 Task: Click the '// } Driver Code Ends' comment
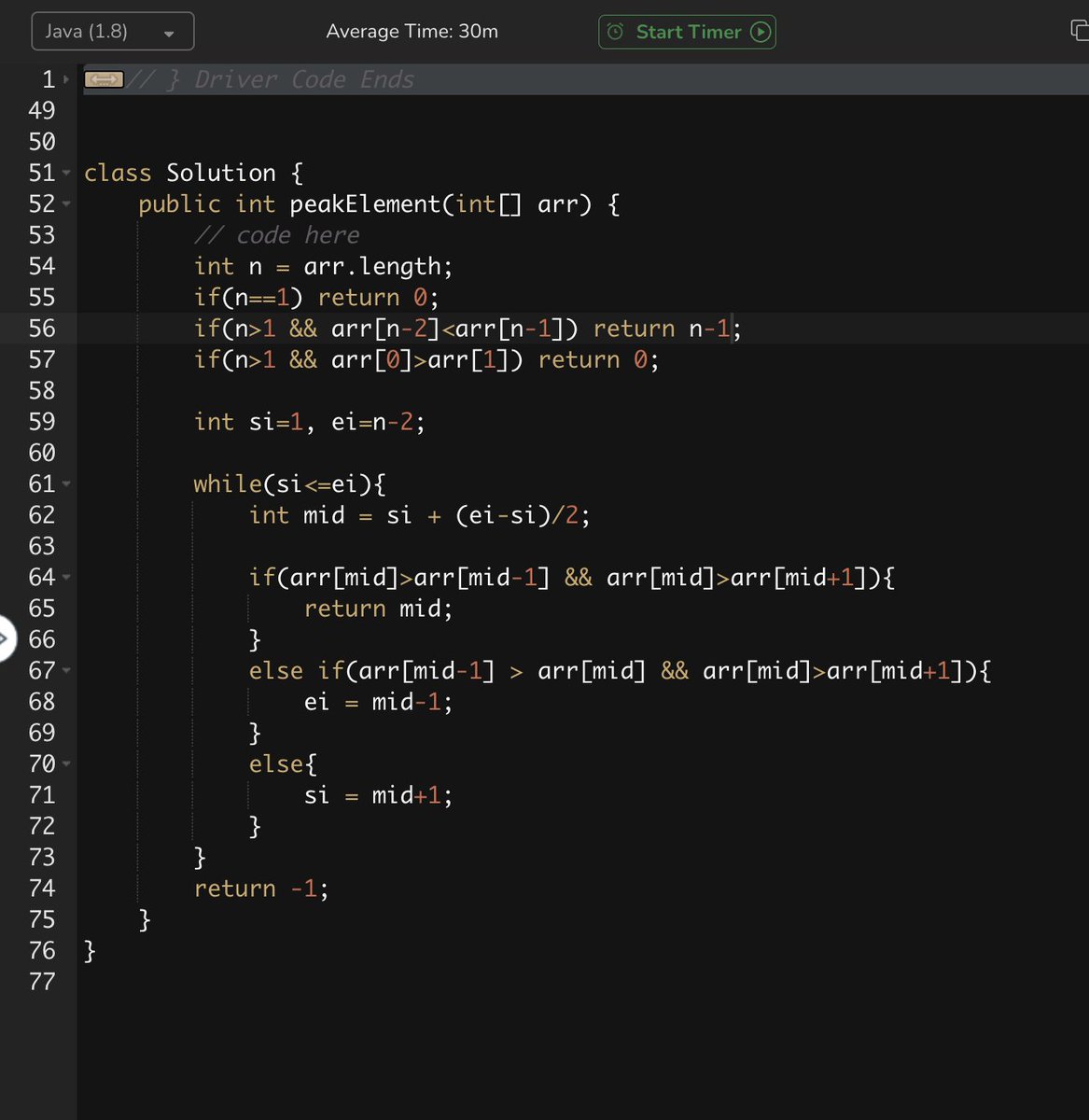click(270, 80)
